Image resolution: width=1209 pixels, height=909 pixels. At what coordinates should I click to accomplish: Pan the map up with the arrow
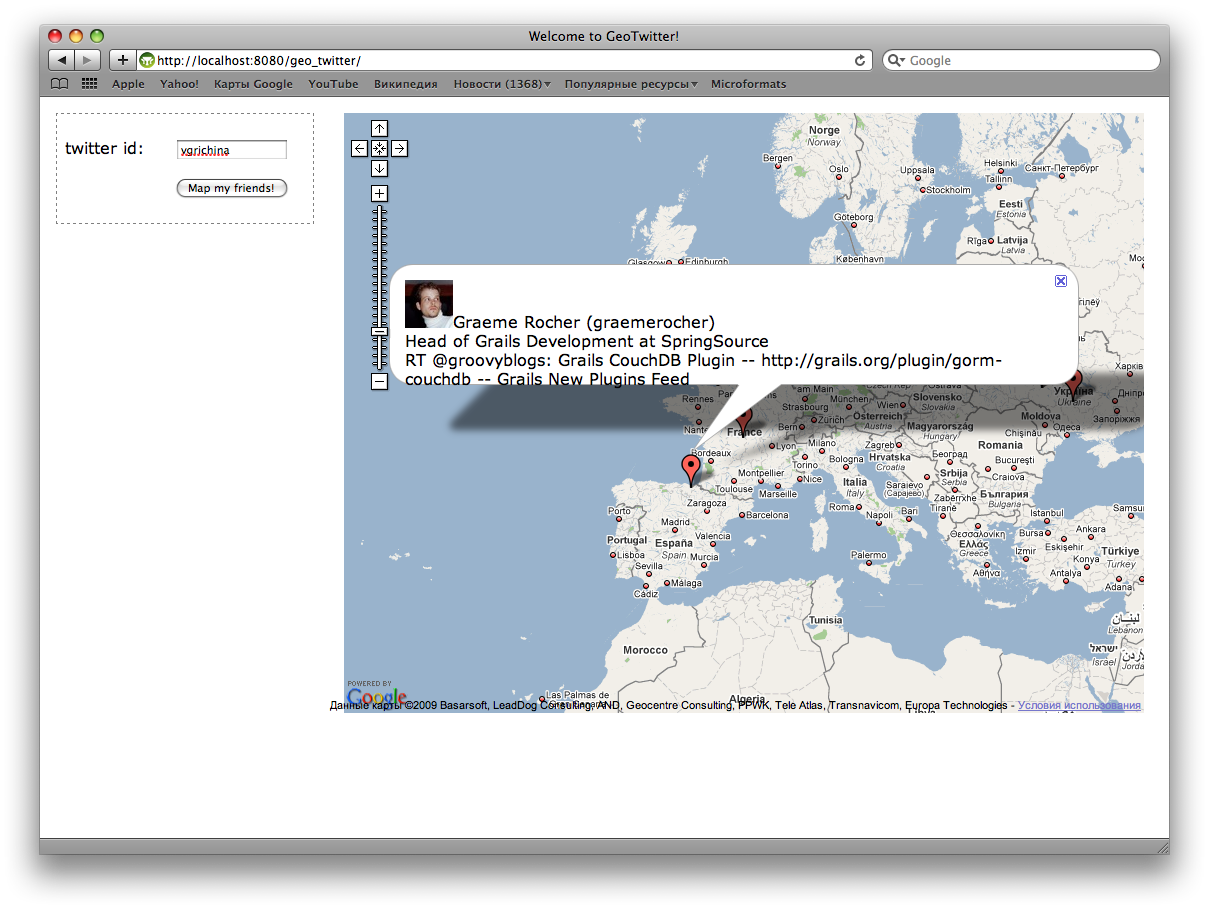[379, 128]
